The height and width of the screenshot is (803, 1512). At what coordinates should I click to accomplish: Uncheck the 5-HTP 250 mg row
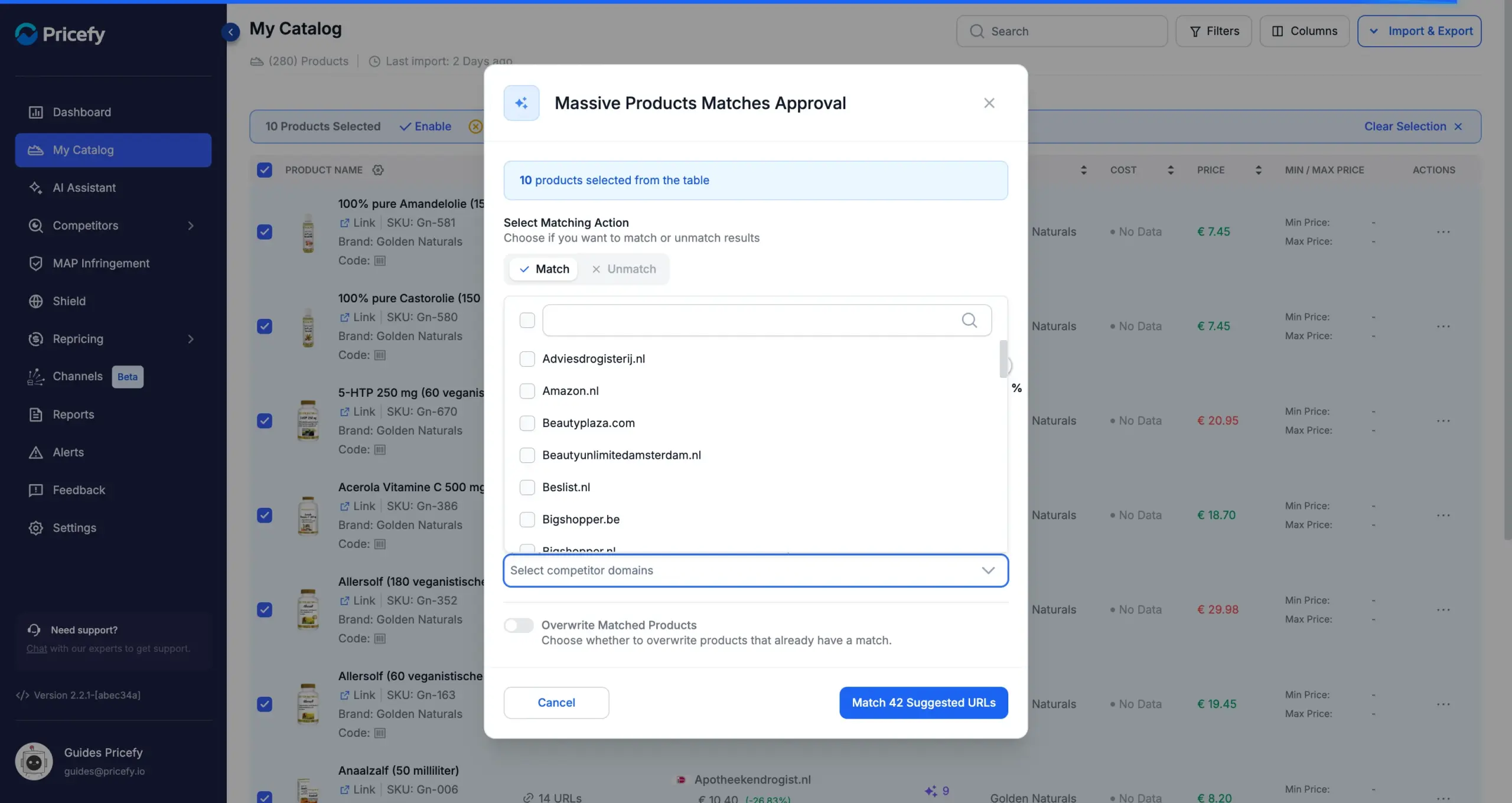point(265,421)
